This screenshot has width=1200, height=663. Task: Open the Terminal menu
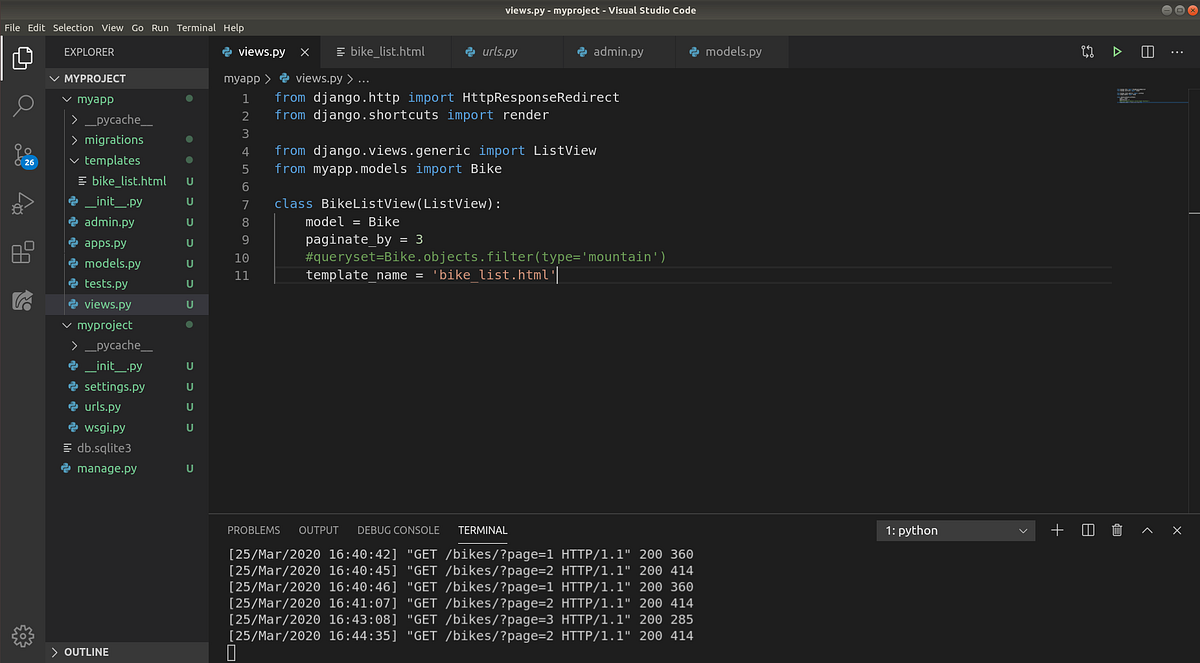[196, 27]
